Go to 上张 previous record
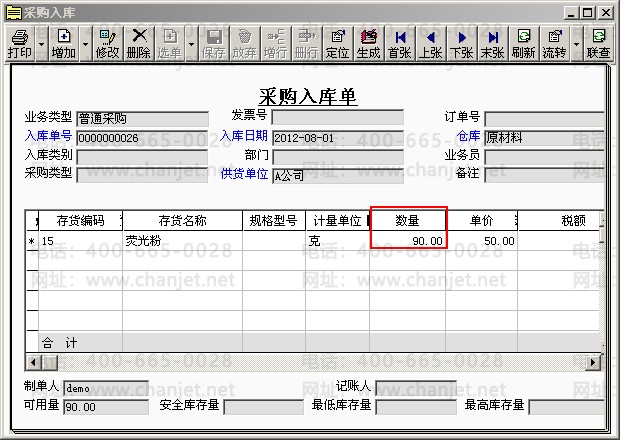Image resolution: width=621 pixels, height=440 pixels. pyautogui.click(x=431, y=44)
